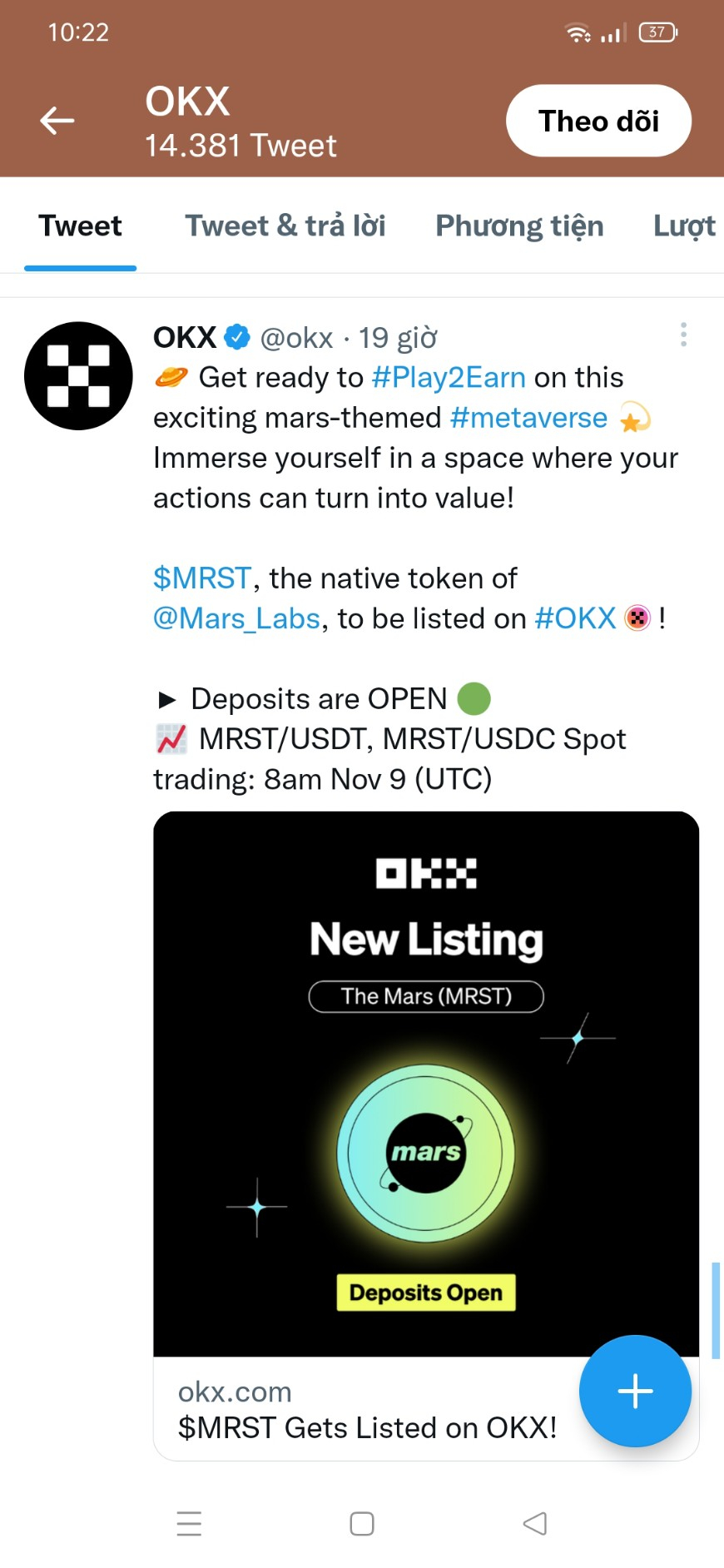Tap Android recent apps menu icon

click(190, 1523)
